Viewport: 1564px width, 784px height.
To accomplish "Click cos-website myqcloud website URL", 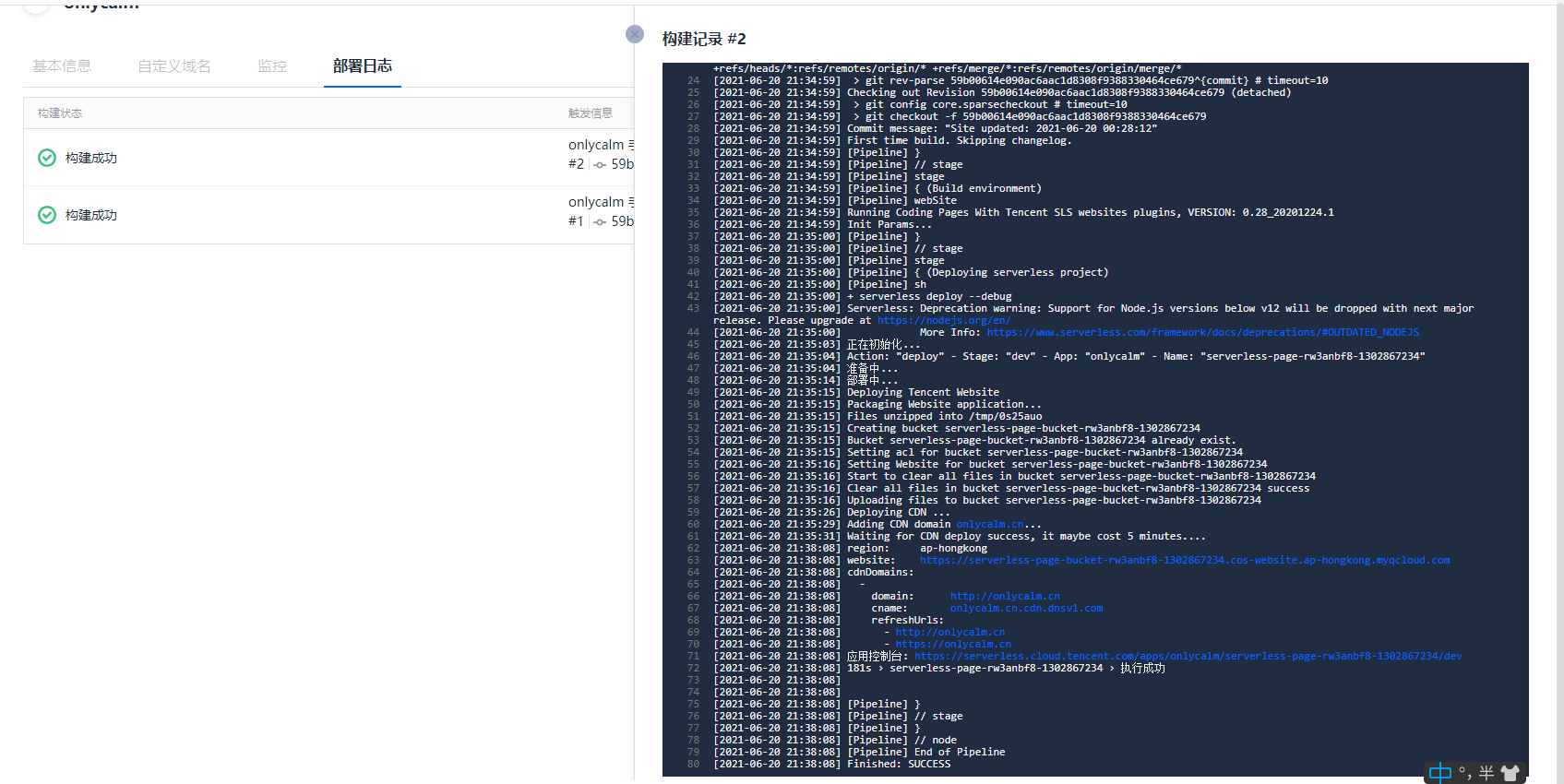I will [x=1184, y=560].
